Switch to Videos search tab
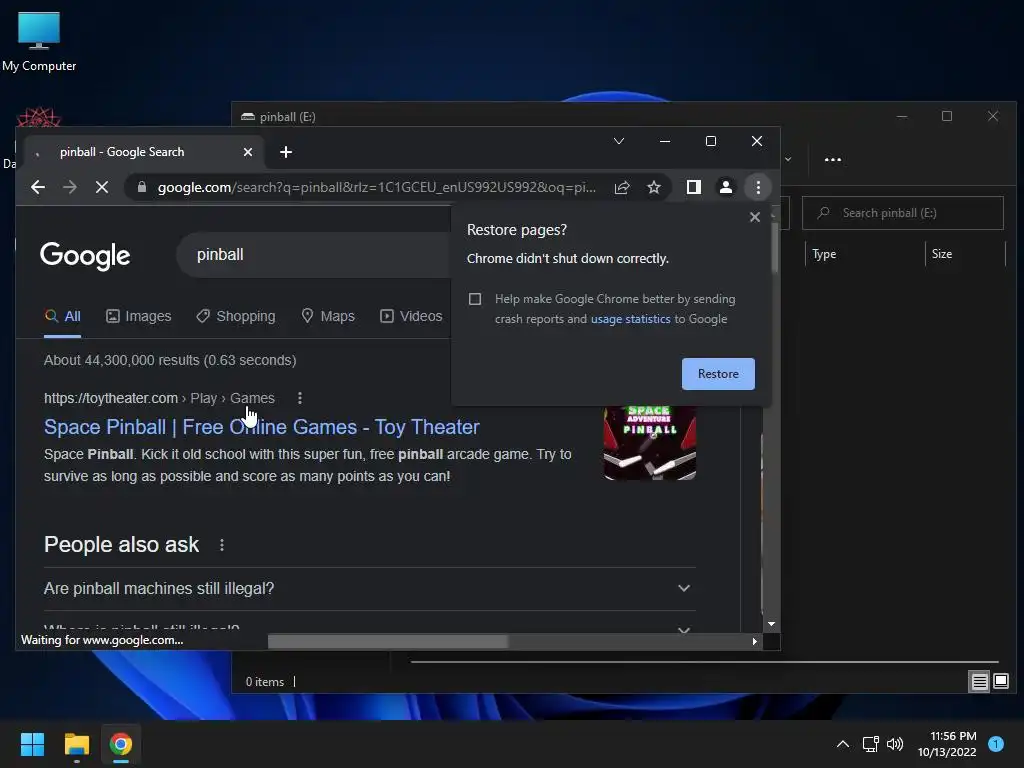This screenshot has height=768, width=1024. pos(411,317)
